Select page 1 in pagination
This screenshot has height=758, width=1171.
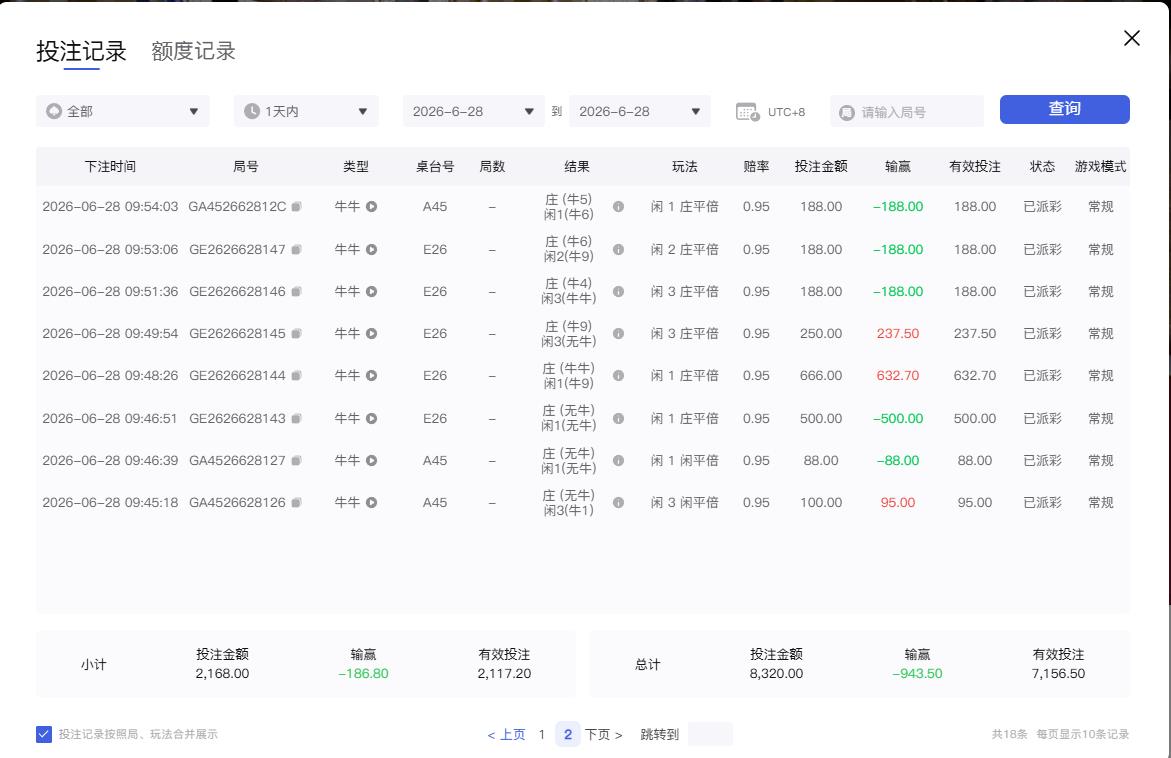click(x=541, y=735)
